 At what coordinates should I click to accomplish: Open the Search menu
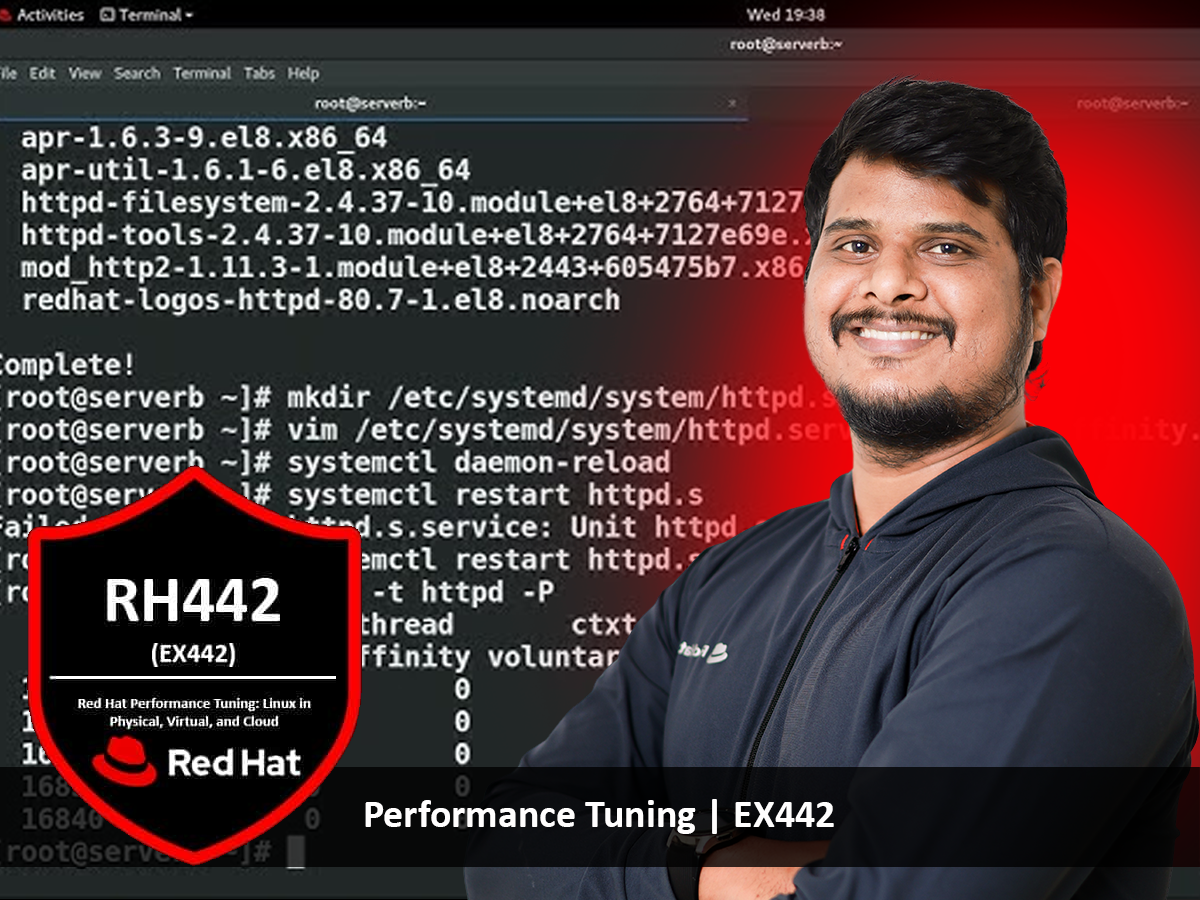click(x=137, y=73)
